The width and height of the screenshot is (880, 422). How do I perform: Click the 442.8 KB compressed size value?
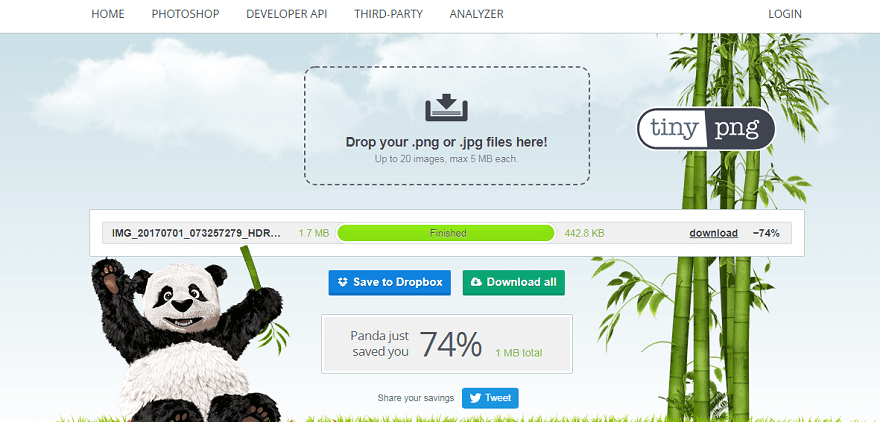584,233
